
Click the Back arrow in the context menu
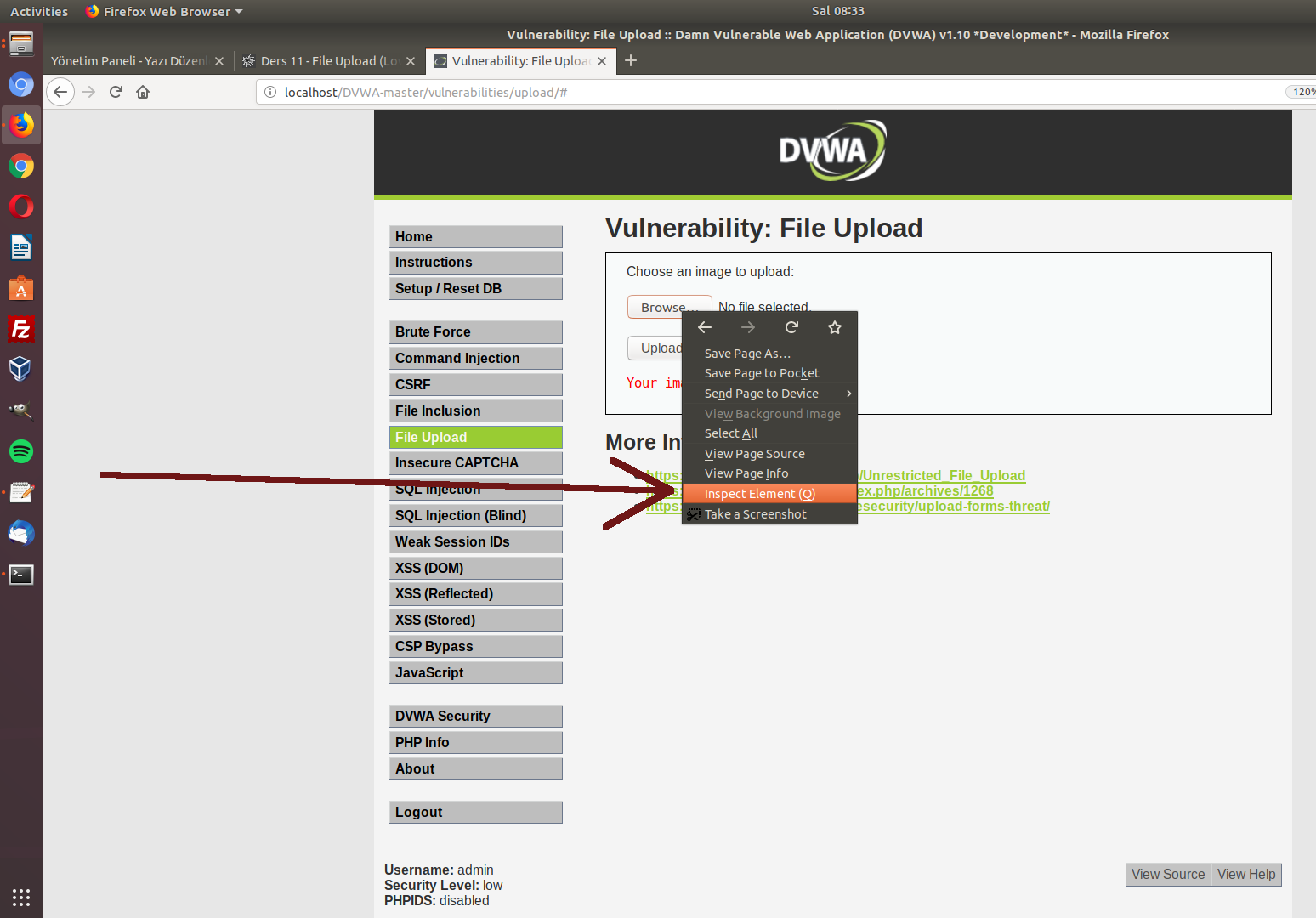705,327
